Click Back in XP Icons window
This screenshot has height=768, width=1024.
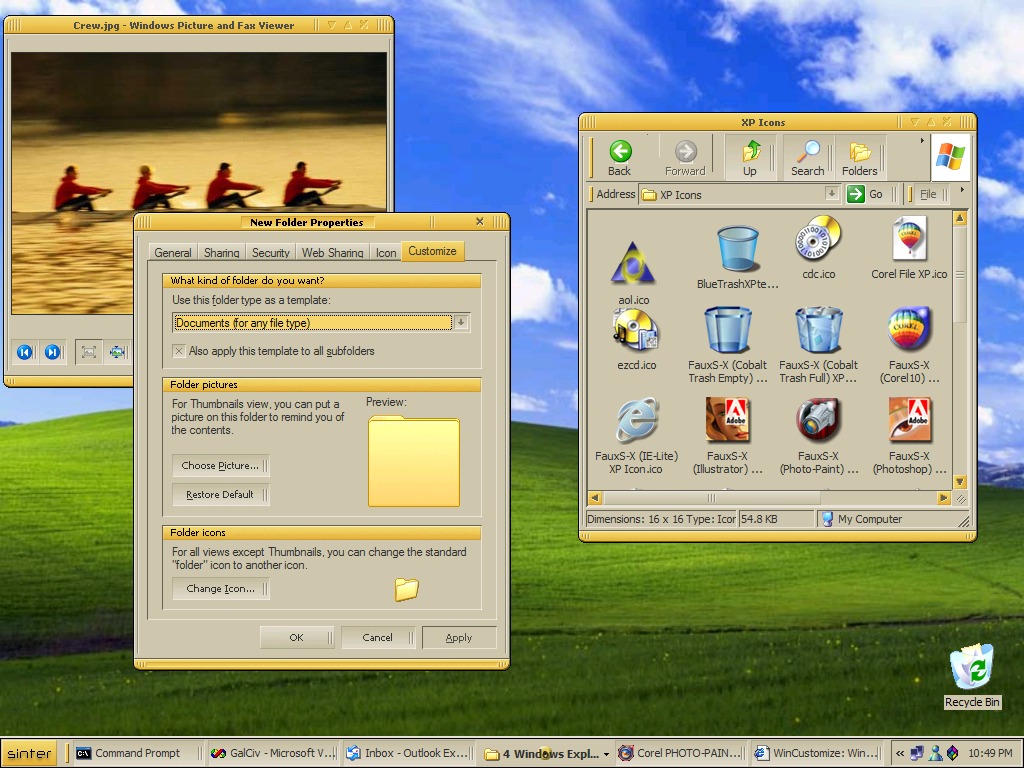pos(620,158)
